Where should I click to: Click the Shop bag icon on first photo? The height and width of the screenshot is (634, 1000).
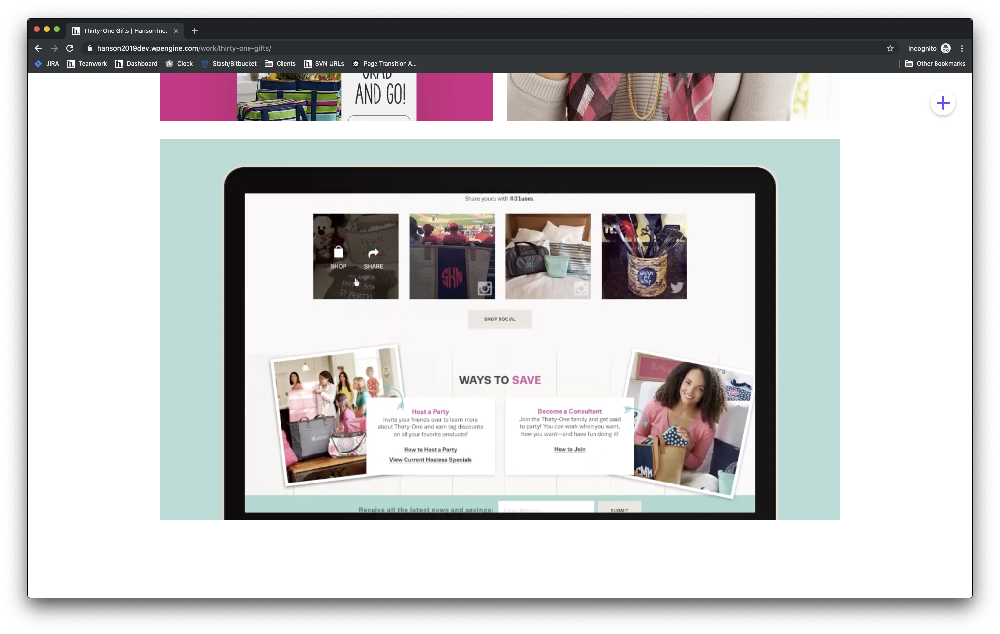(339, 253)
